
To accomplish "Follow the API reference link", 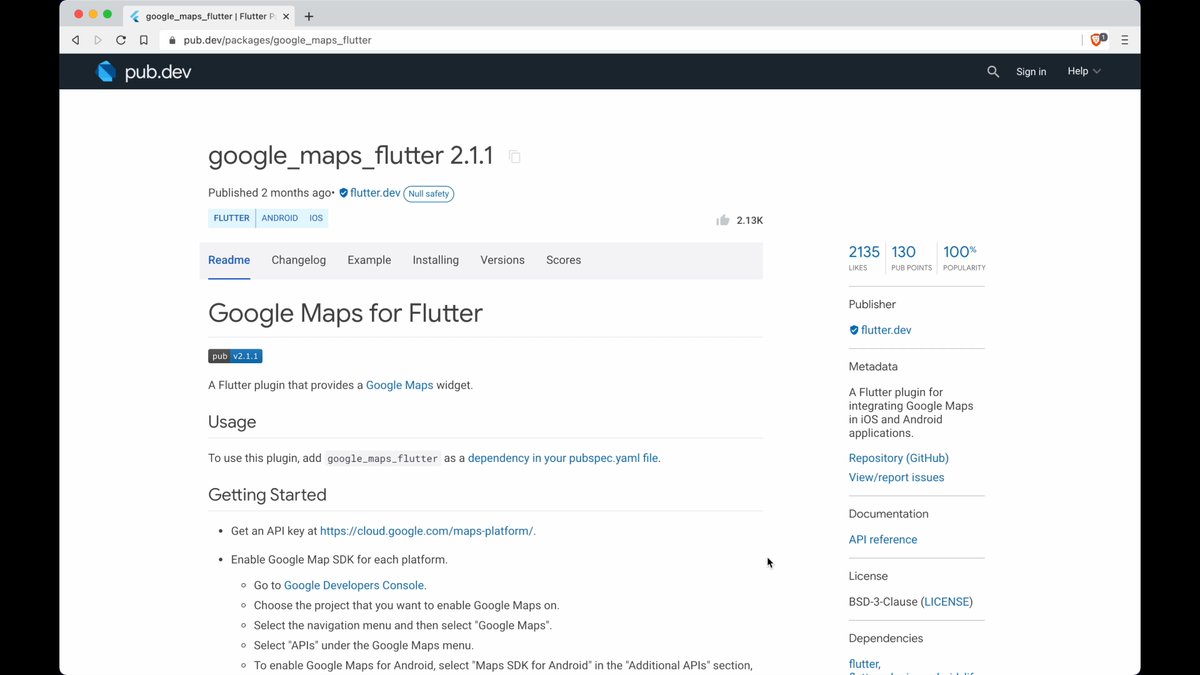I will pyautogui.click(x=882, y=539).
